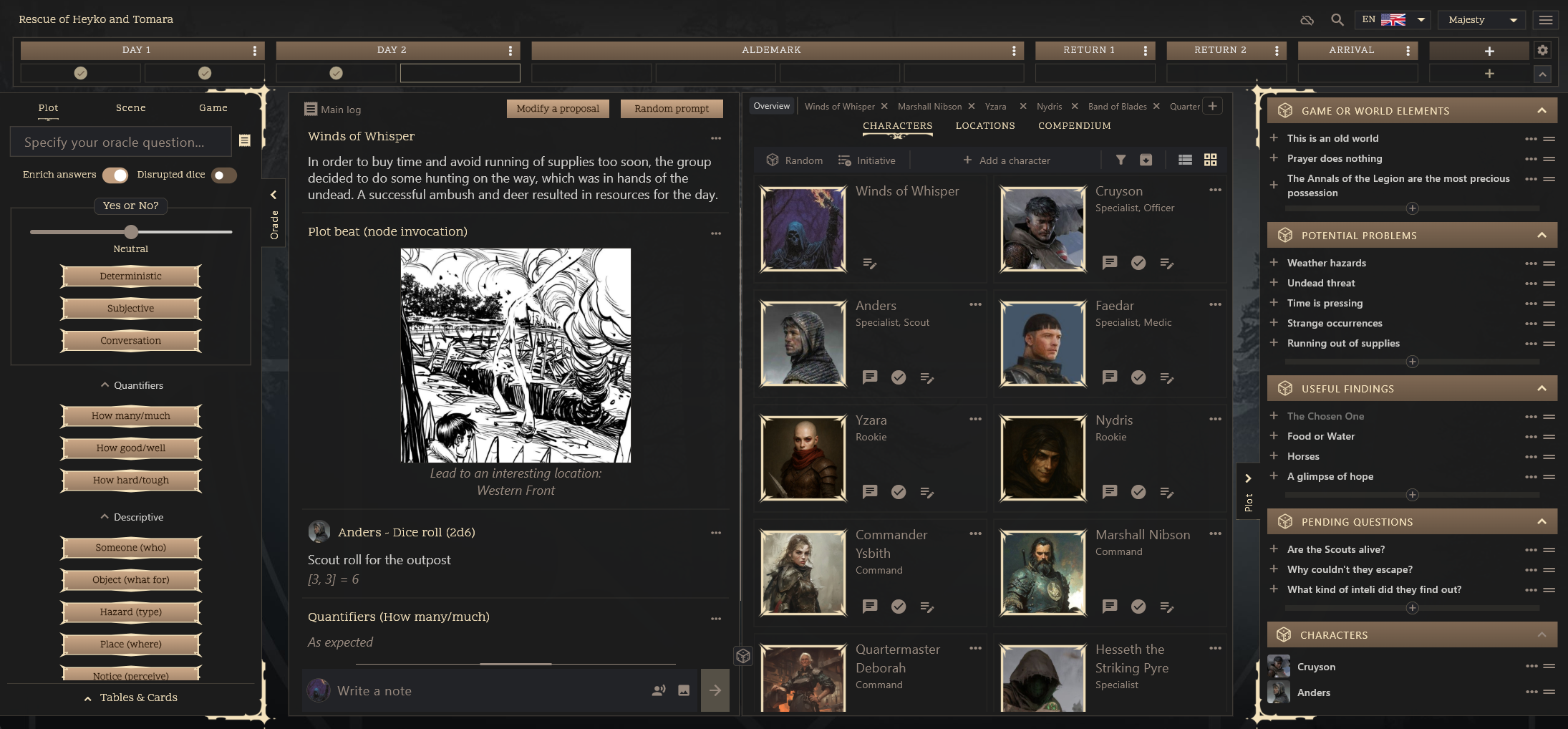1568x729 pixels.
Task: Click the Initiative sorting icon
Action: (844, 160)
